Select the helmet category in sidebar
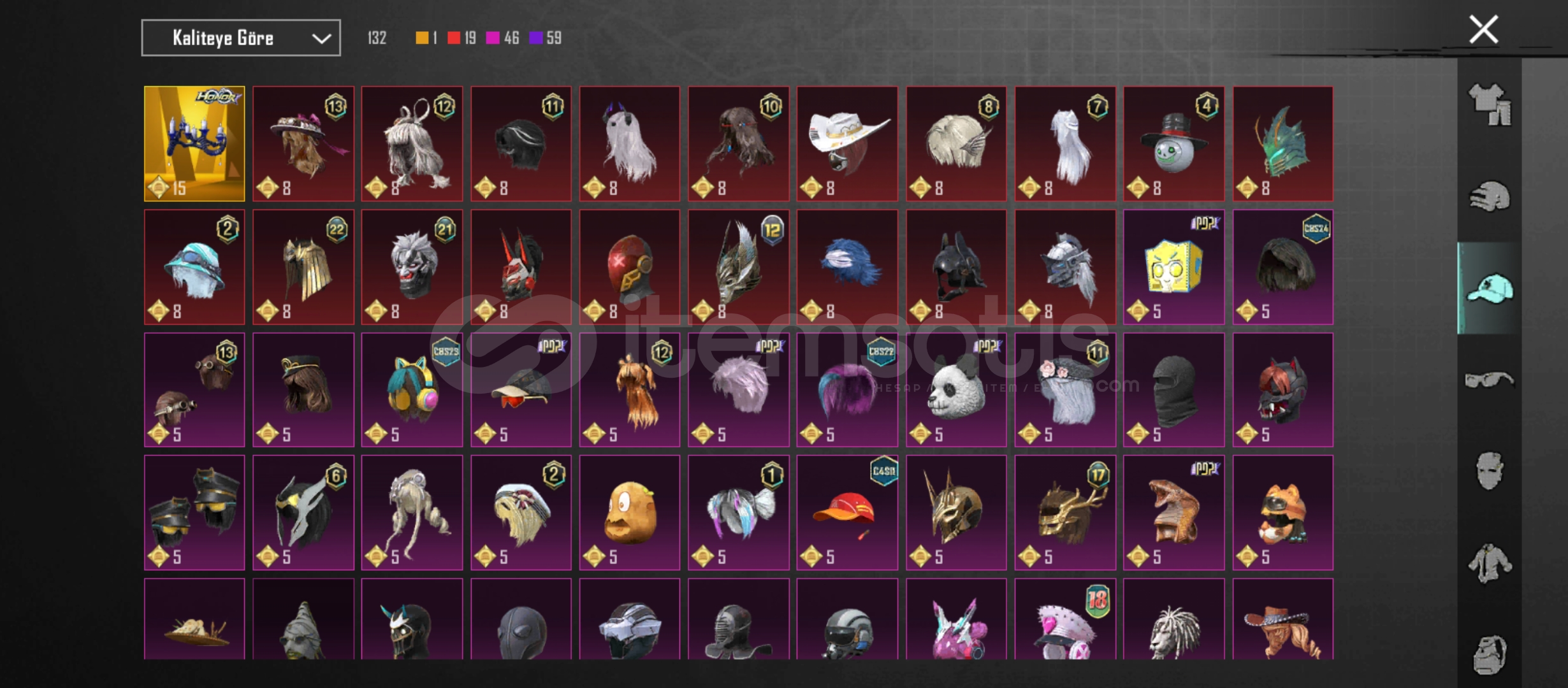 pyautogui.click(x=1490, y=196)
